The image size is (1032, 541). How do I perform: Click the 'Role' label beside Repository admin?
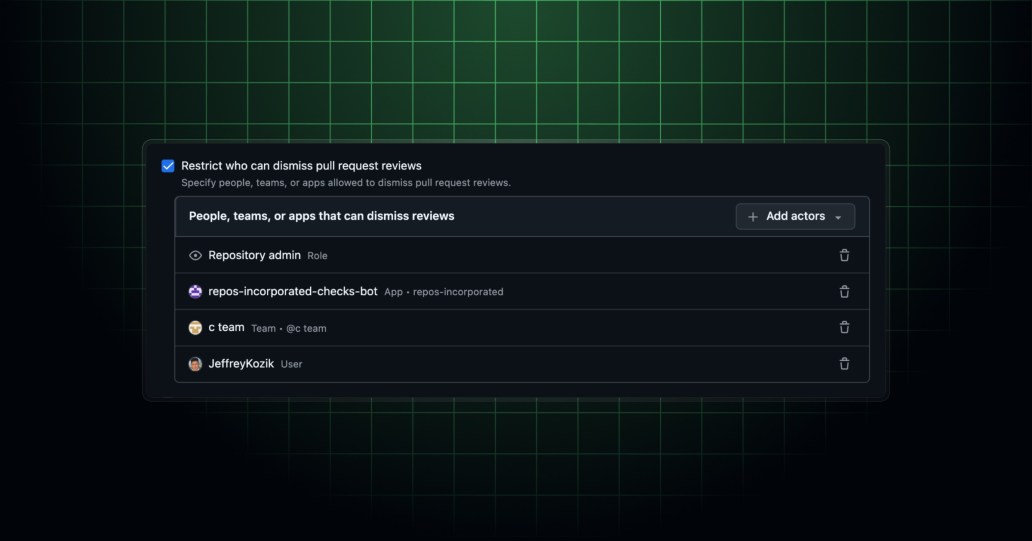coord(317,256)
